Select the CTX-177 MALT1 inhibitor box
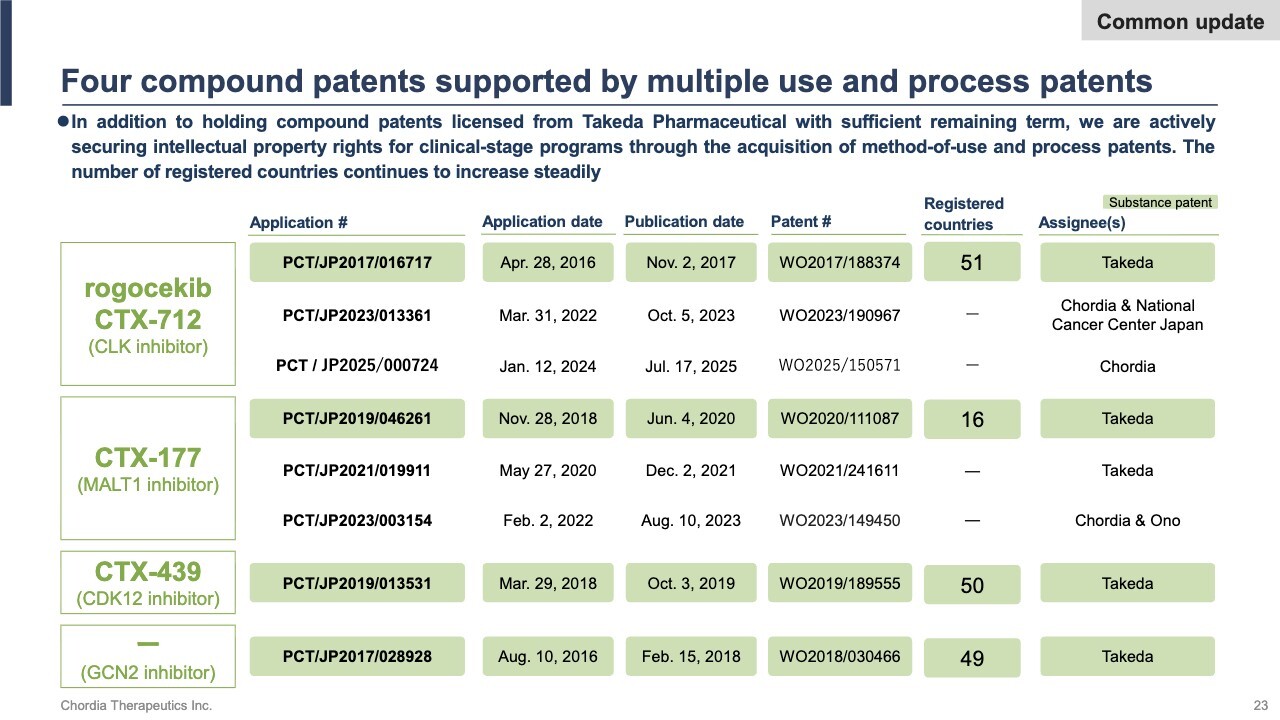This screenshot has width=1280, height=720. (x=148, y=468)
